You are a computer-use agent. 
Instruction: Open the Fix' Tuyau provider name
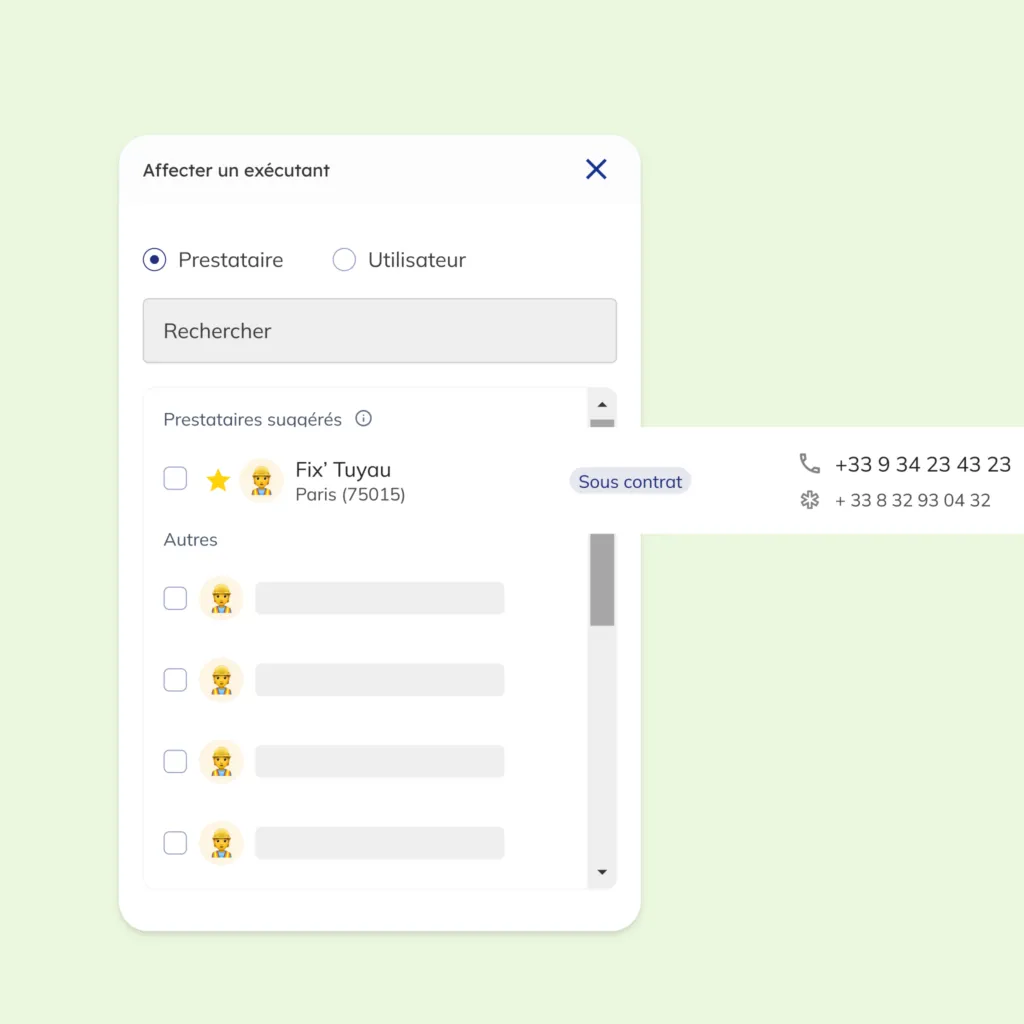tap(343, 470)
